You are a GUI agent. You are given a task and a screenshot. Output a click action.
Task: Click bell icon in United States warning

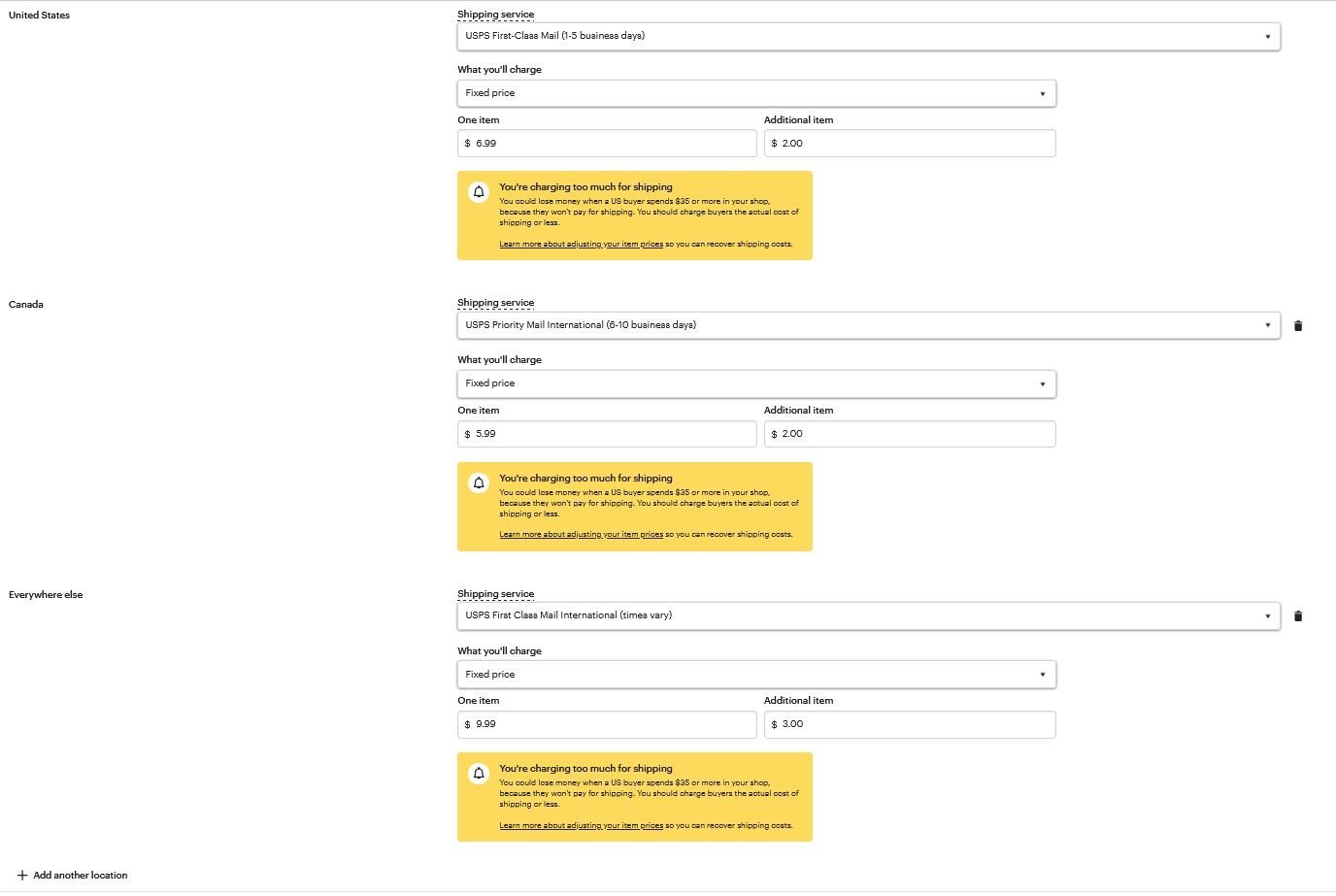[479, 192]
